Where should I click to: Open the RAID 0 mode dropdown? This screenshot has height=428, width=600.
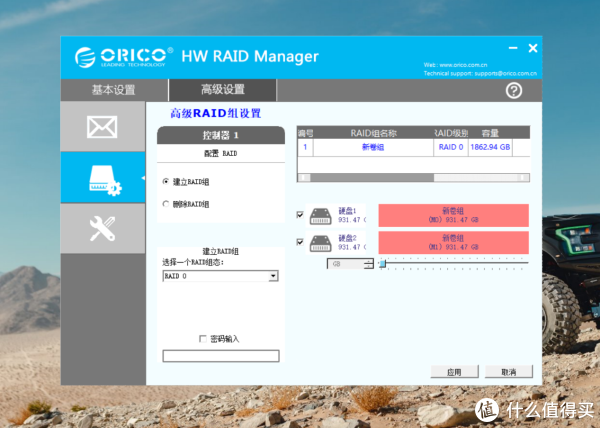pyautogui.click(x=273, y=275)
